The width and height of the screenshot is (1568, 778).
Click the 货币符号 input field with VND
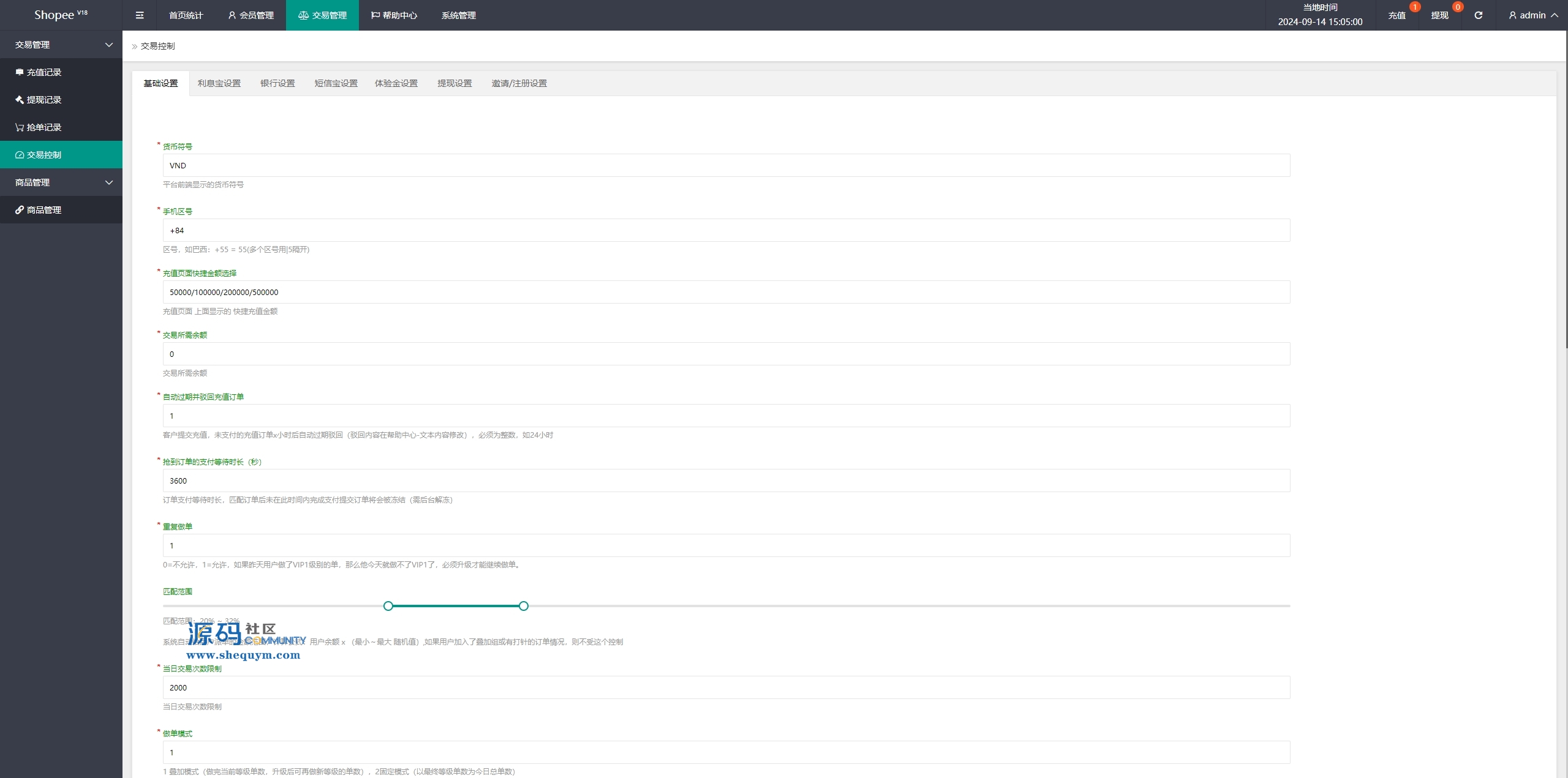726,165
